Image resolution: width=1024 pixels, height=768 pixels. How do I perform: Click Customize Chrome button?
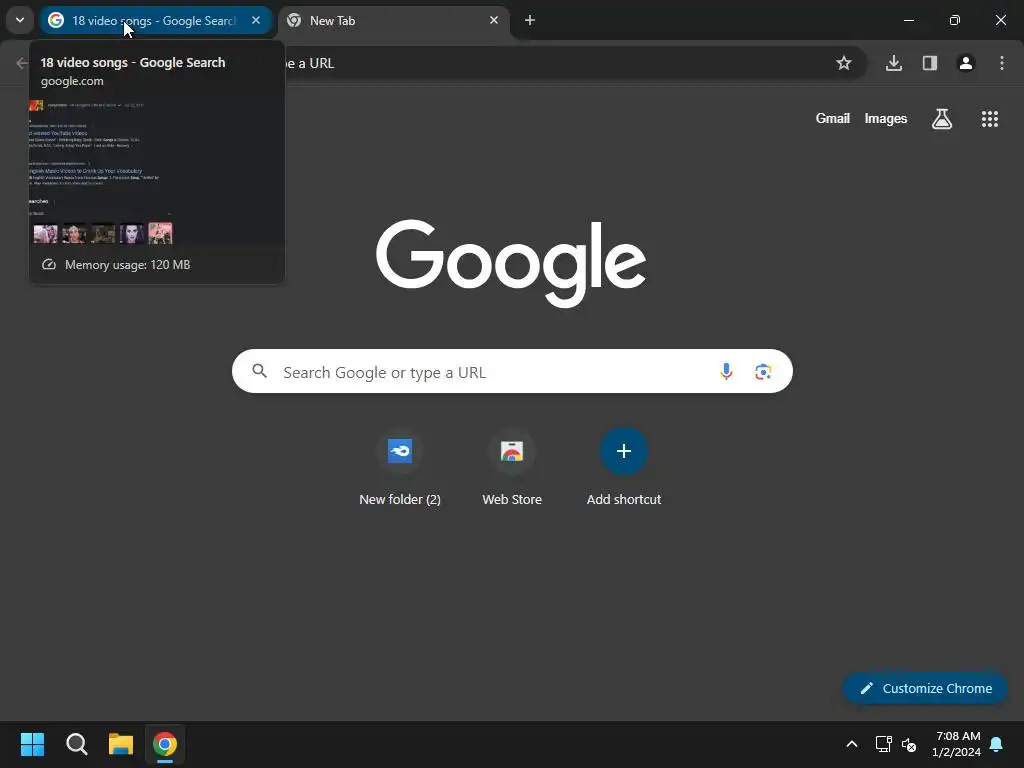[x=925, y=688]
